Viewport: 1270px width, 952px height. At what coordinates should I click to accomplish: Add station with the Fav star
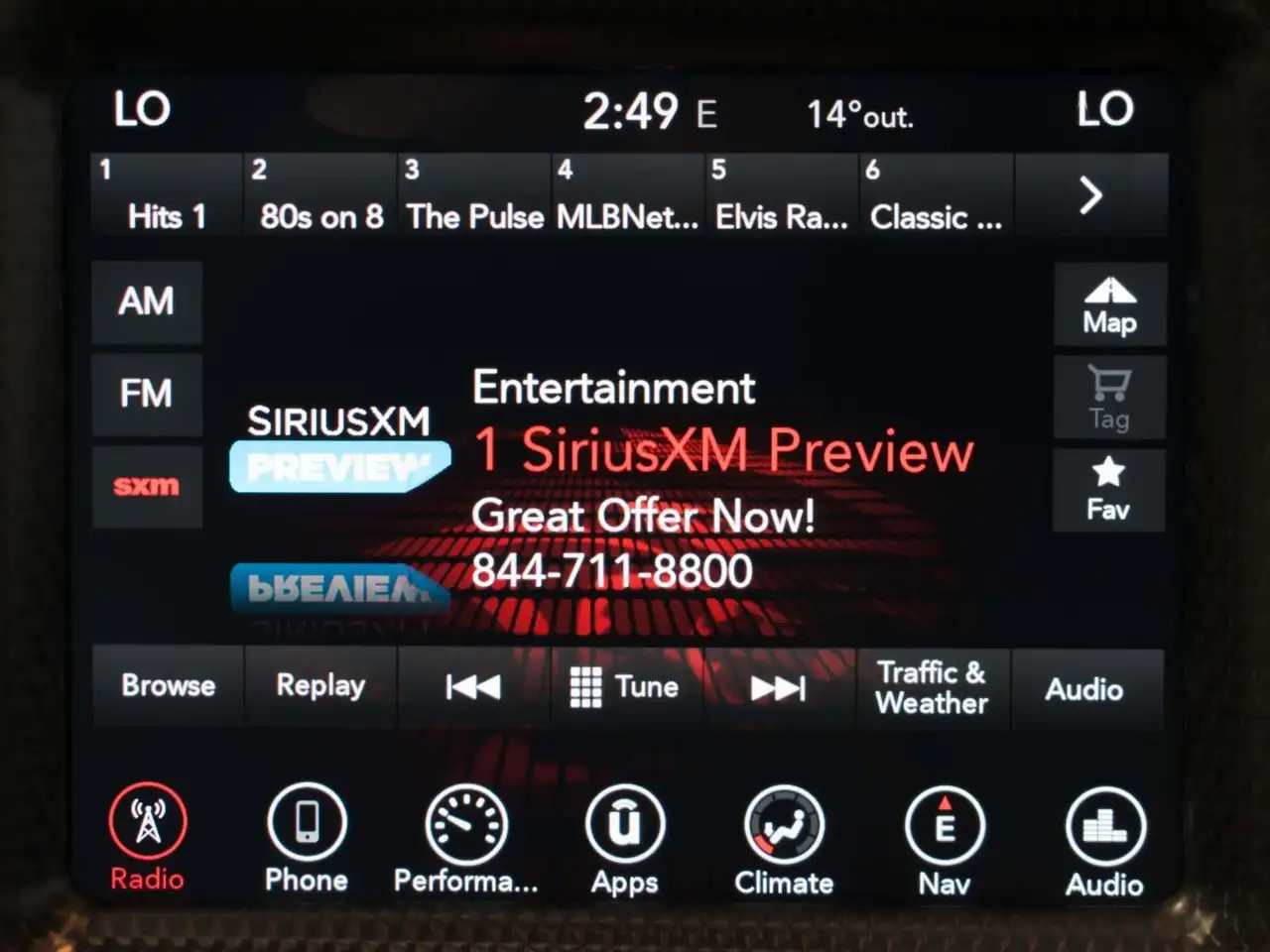[1108, 490]
